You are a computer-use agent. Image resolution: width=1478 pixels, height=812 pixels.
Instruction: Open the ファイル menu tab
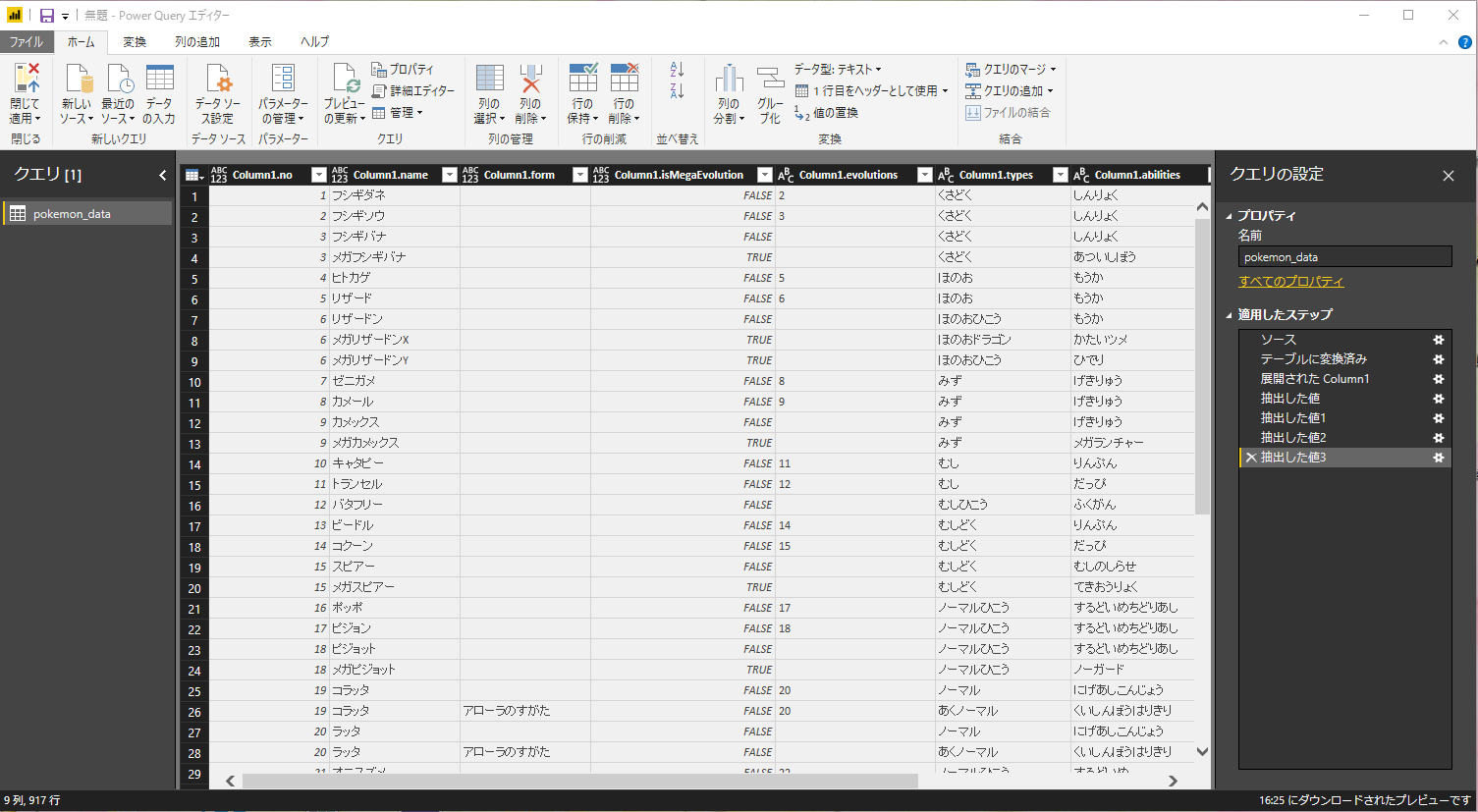point(27,42)
